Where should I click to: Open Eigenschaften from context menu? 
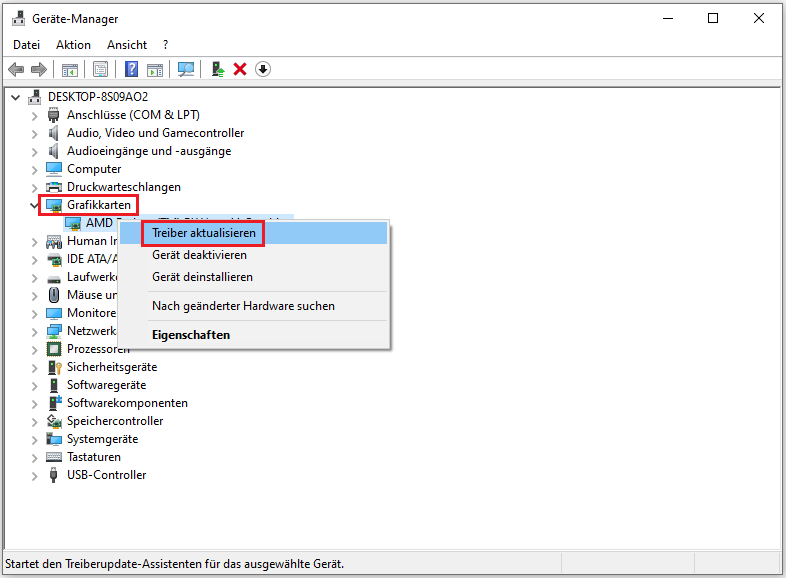[x=254, y=335]
